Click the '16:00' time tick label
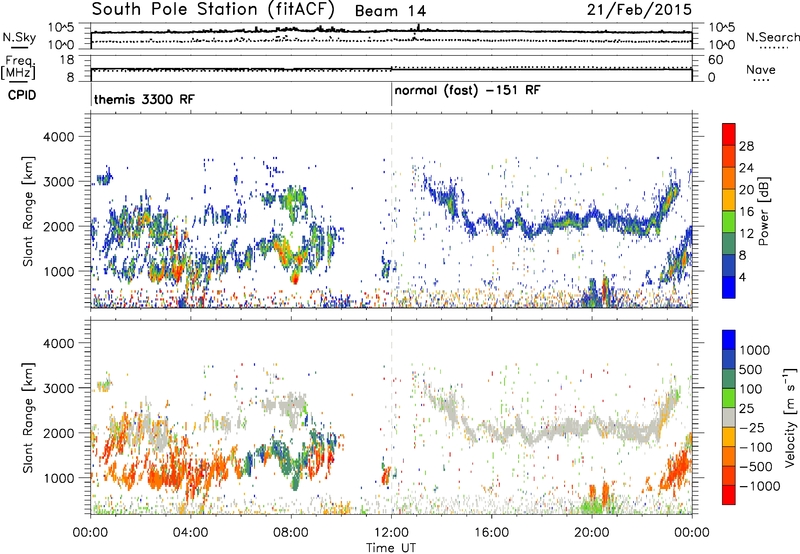Image resolution: width=800 pixels, height=554 pixels. click(491, 533)
